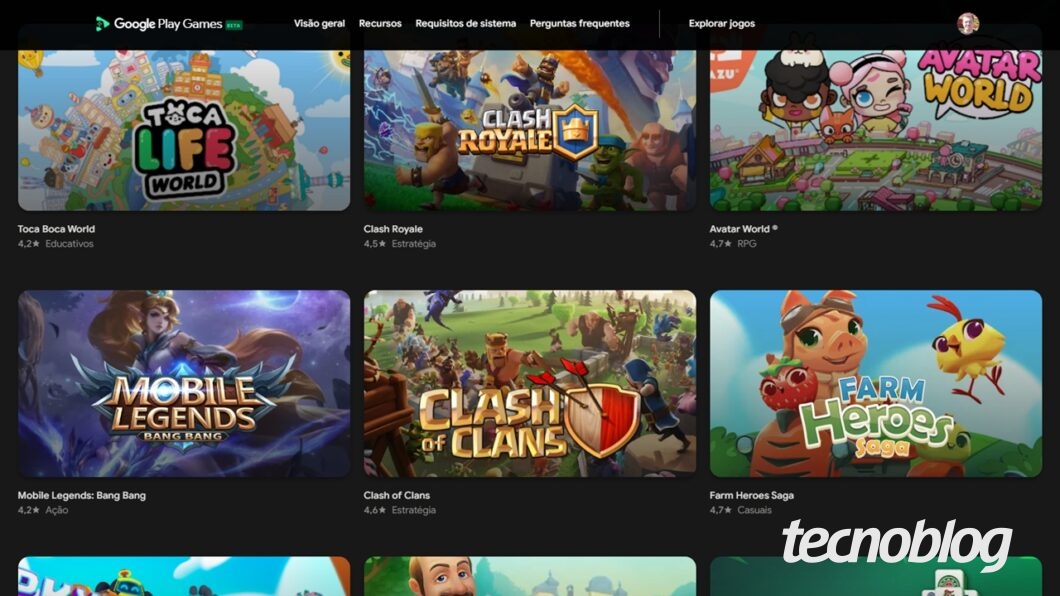Click the Clash Royale title text
Viewport: 1060px width, 596px height.
393,229
